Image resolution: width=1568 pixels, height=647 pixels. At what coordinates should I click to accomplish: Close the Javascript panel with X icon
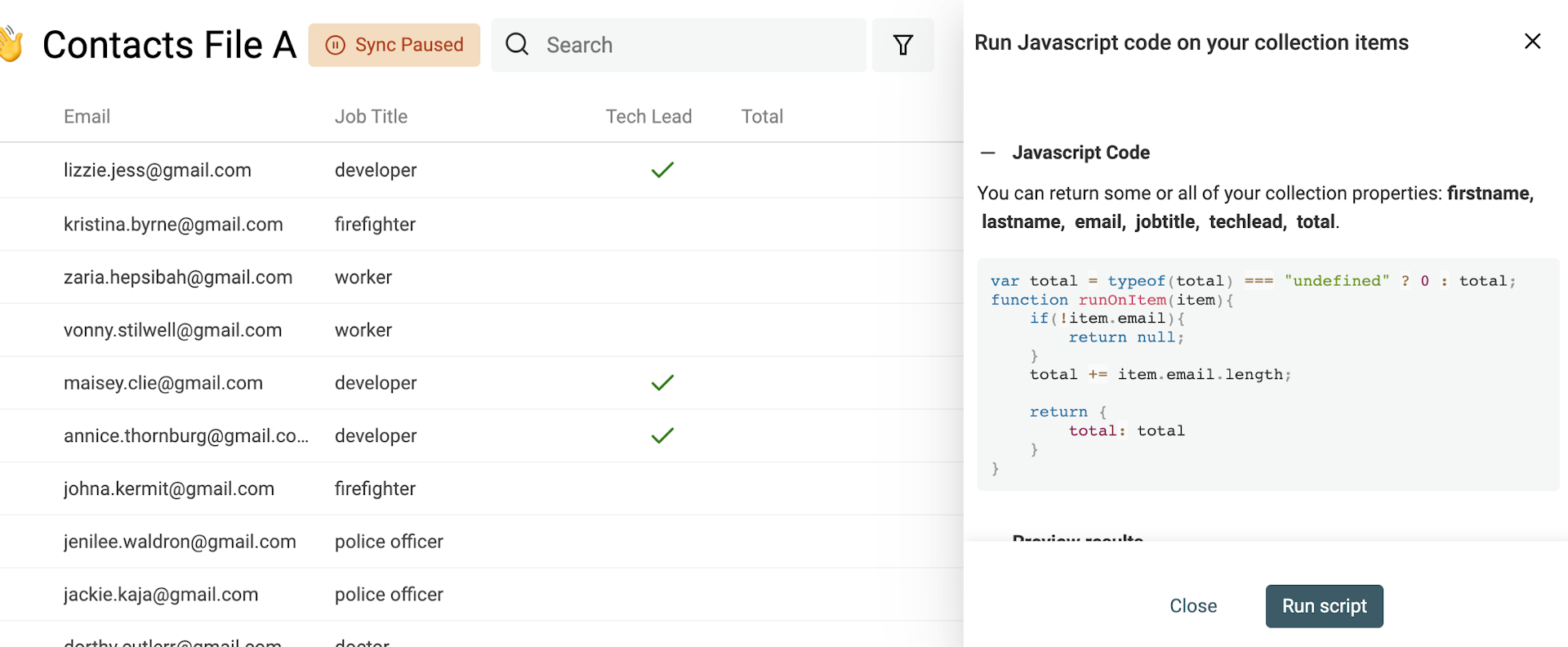(x=1532, y=42)
